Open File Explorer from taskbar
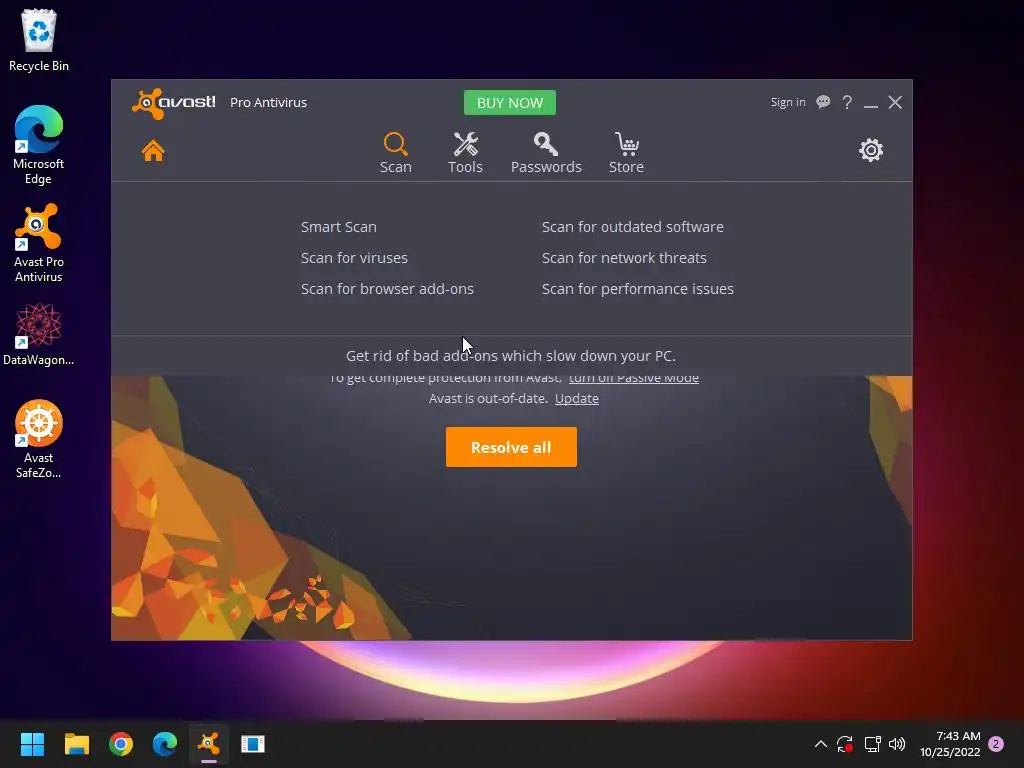Viewport: 1024px width, 768px height. 76,744
